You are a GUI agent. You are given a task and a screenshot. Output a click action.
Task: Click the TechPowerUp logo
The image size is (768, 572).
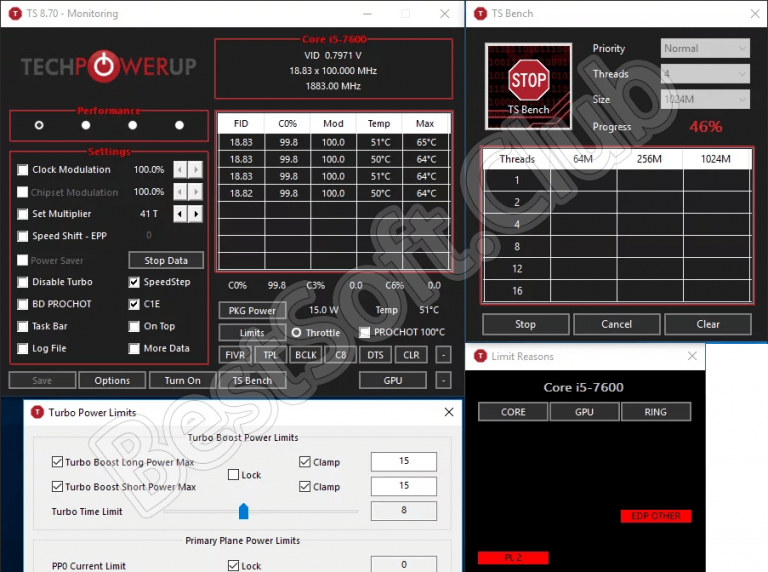(109, 66)
